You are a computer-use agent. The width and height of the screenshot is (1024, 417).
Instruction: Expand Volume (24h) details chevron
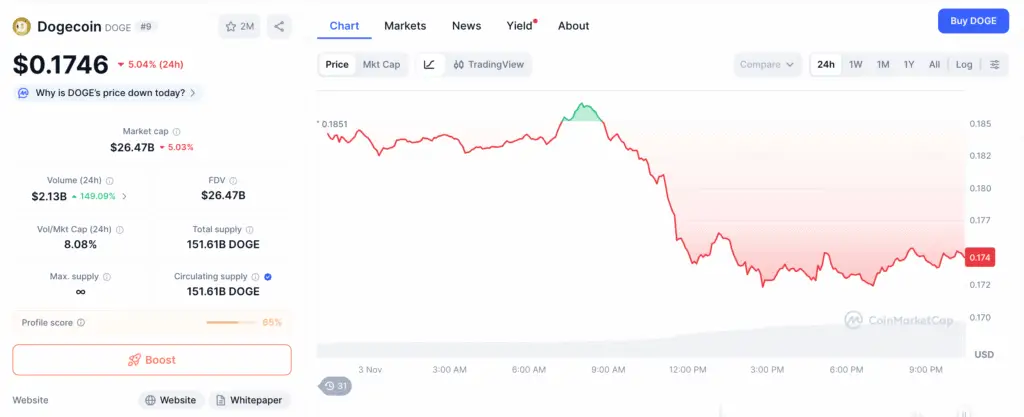pos(124,196)
